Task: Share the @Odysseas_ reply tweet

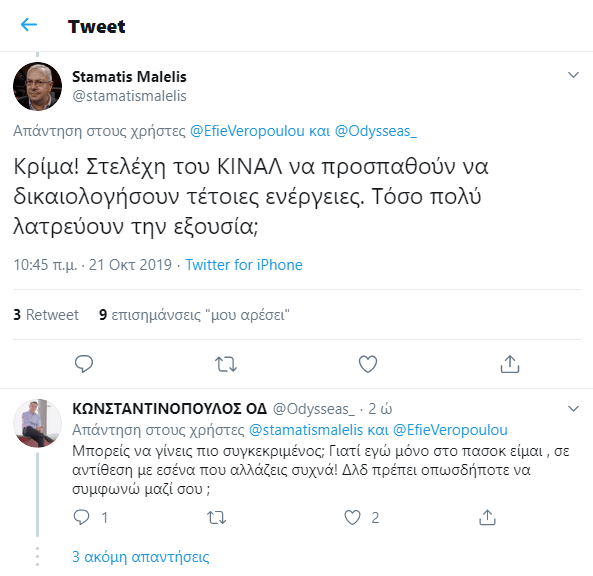Action: coord(487,517)
